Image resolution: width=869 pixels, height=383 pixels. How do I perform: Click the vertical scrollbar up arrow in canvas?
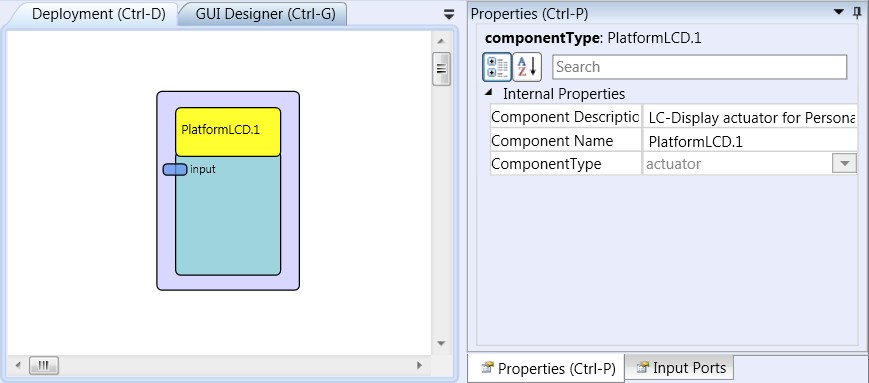(441, 41)
